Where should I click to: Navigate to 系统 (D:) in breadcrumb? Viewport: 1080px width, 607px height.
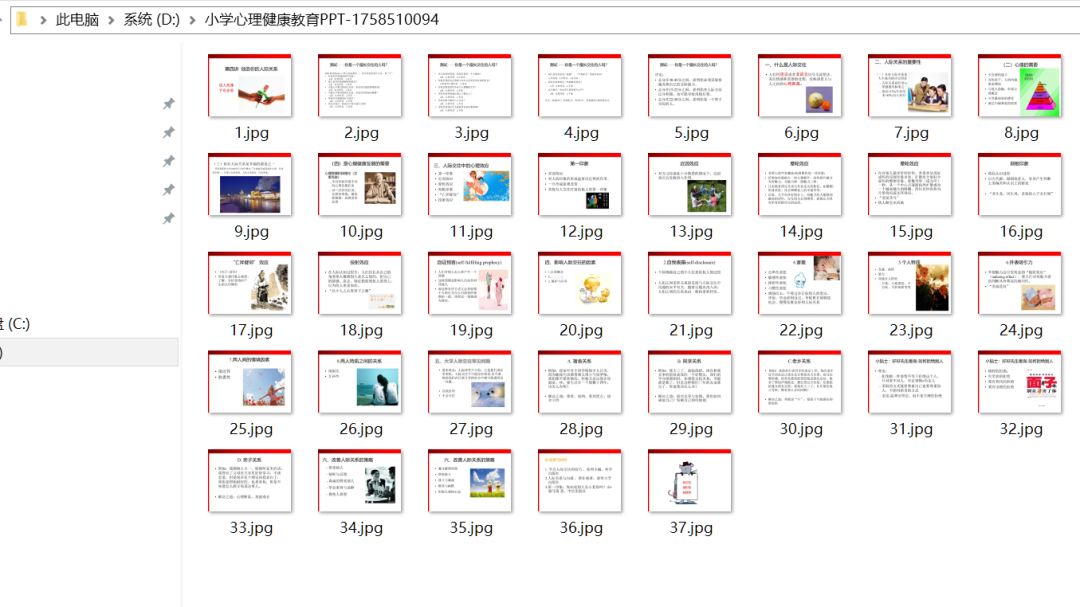point(152,19)
